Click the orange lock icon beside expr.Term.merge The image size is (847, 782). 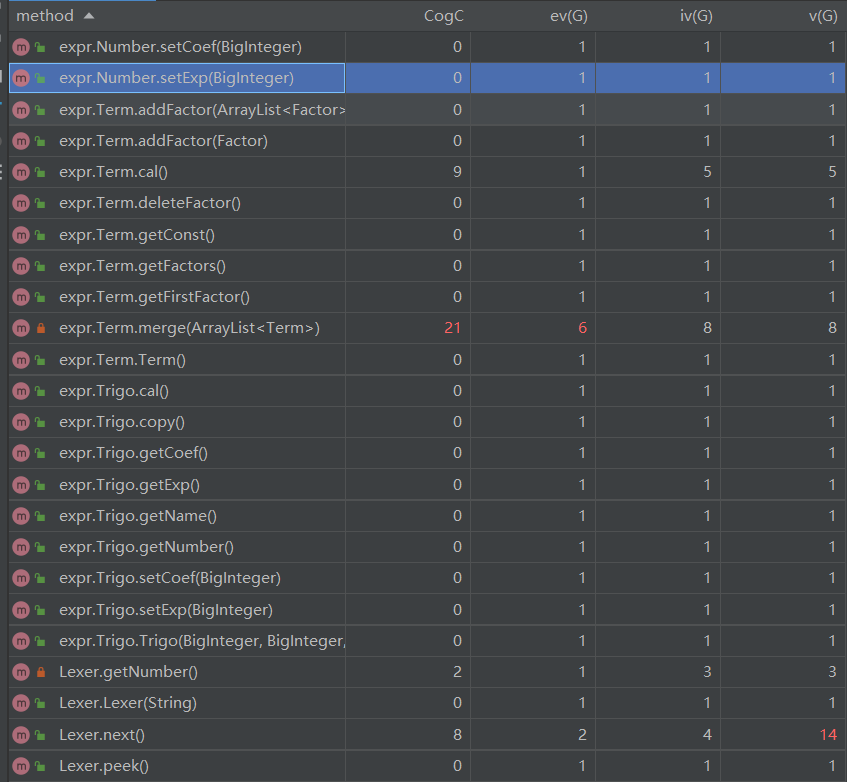[41, 328]
